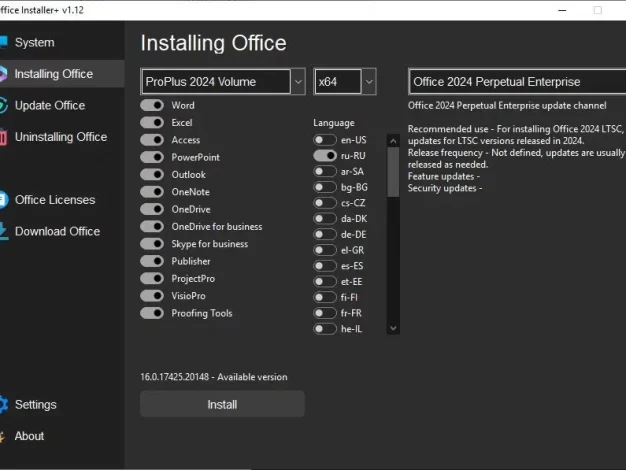This screenshot has height=470, width=626.
Task: Expand the ProPlus 2024 Volume dropdown arrow
Action: (298, 81)
